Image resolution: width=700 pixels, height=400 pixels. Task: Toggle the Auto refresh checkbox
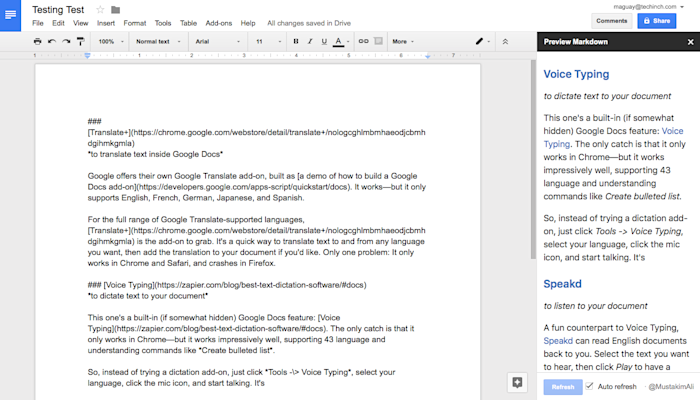pyautogui.click(x=589, y=386)
